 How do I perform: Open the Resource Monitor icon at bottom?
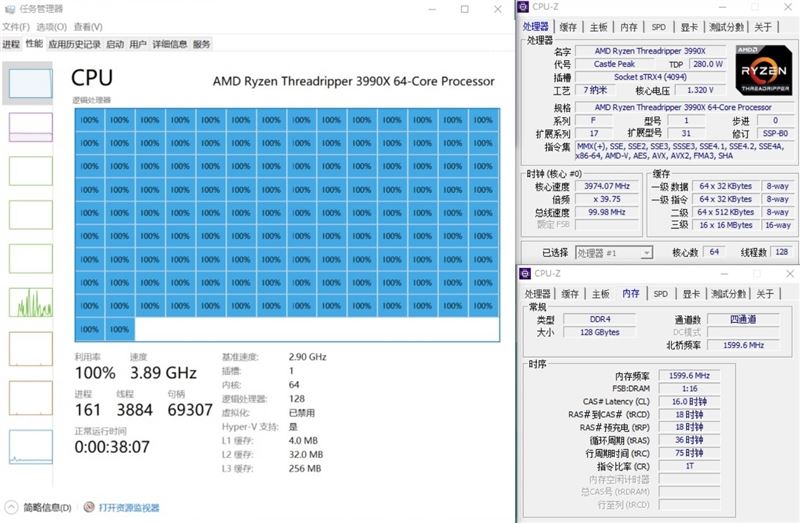(x=89, y=507)
